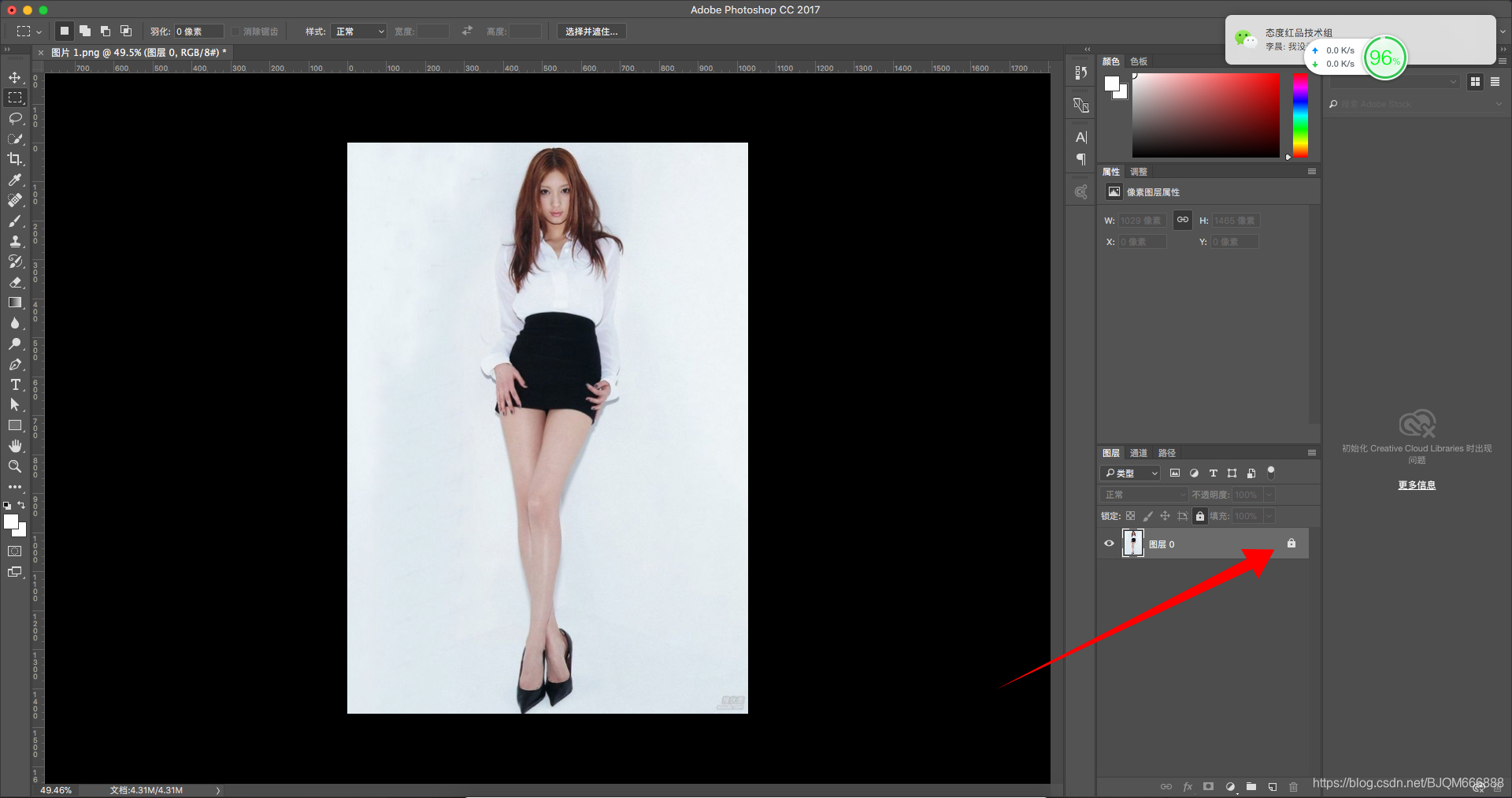Open the layer filter 类型 dropdown
This screenshot has height=798, width=1512.
pos(1130,473)
